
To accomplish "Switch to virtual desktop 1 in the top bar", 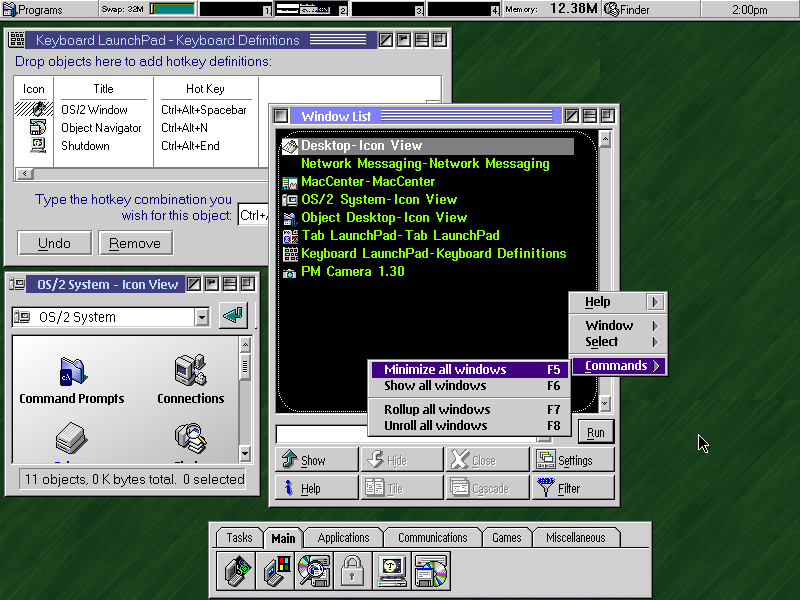I will point(236,9).
